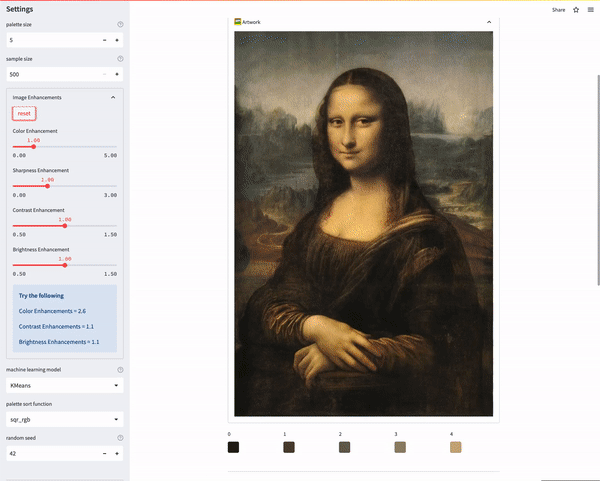Image resolution: width=600 pixels, height=481 pixels.
Task: Click the 'Contrast Enhancements = 1.1' hint text
Action: [56, 326]
